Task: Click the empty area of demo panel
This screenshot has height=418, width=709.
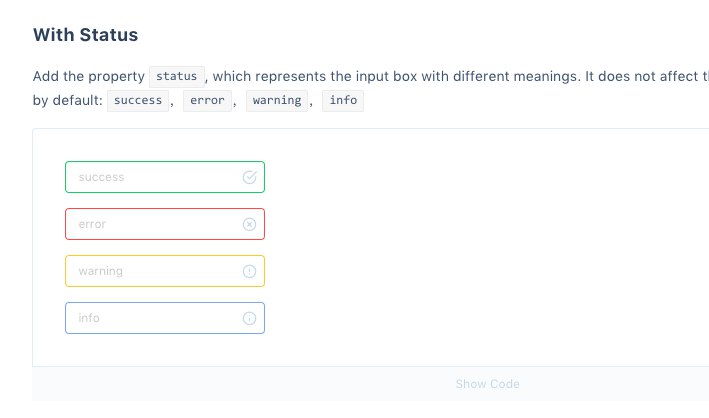Action: 484,249
